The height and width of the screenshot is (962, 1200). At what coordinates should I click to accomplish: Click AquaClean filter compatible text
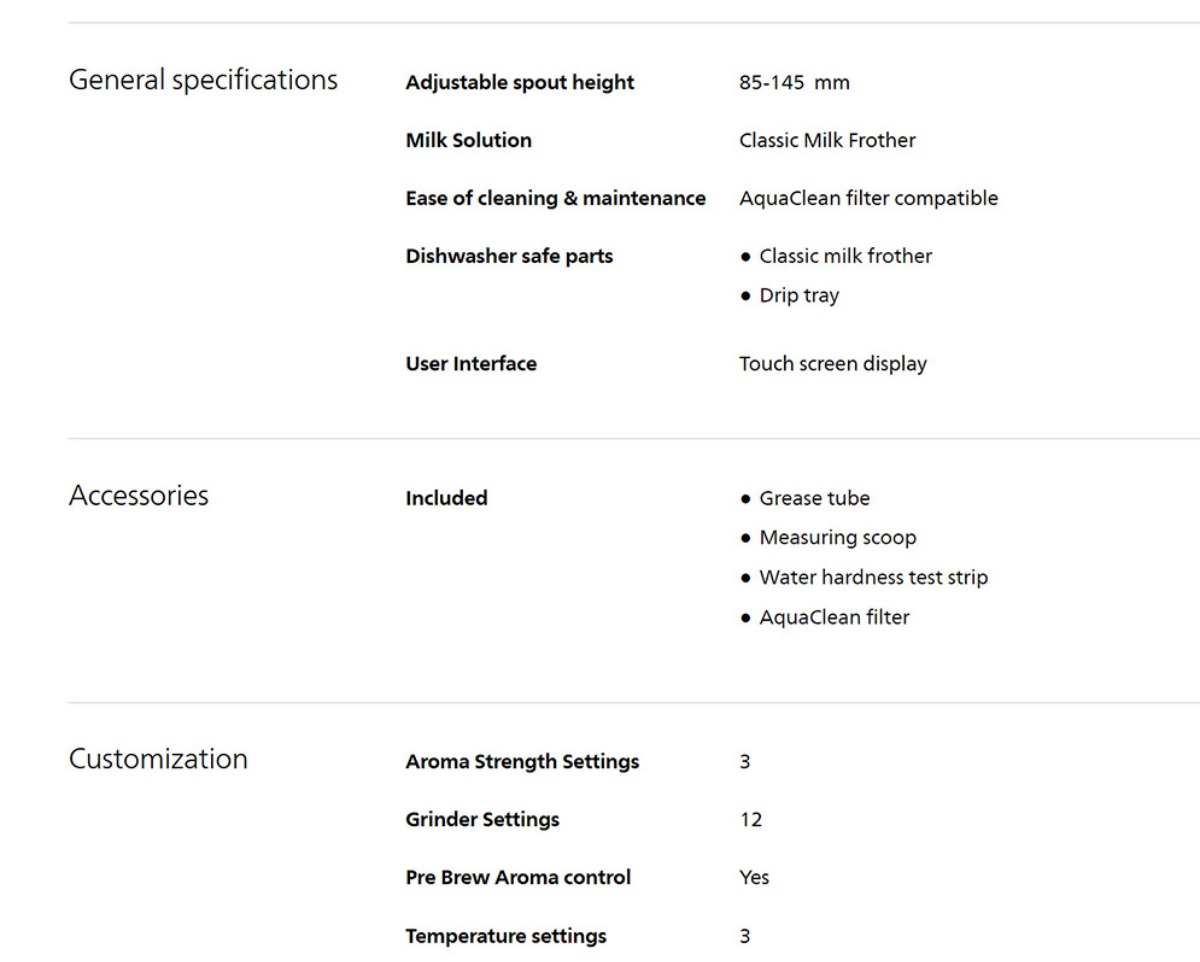click(868, 199)
